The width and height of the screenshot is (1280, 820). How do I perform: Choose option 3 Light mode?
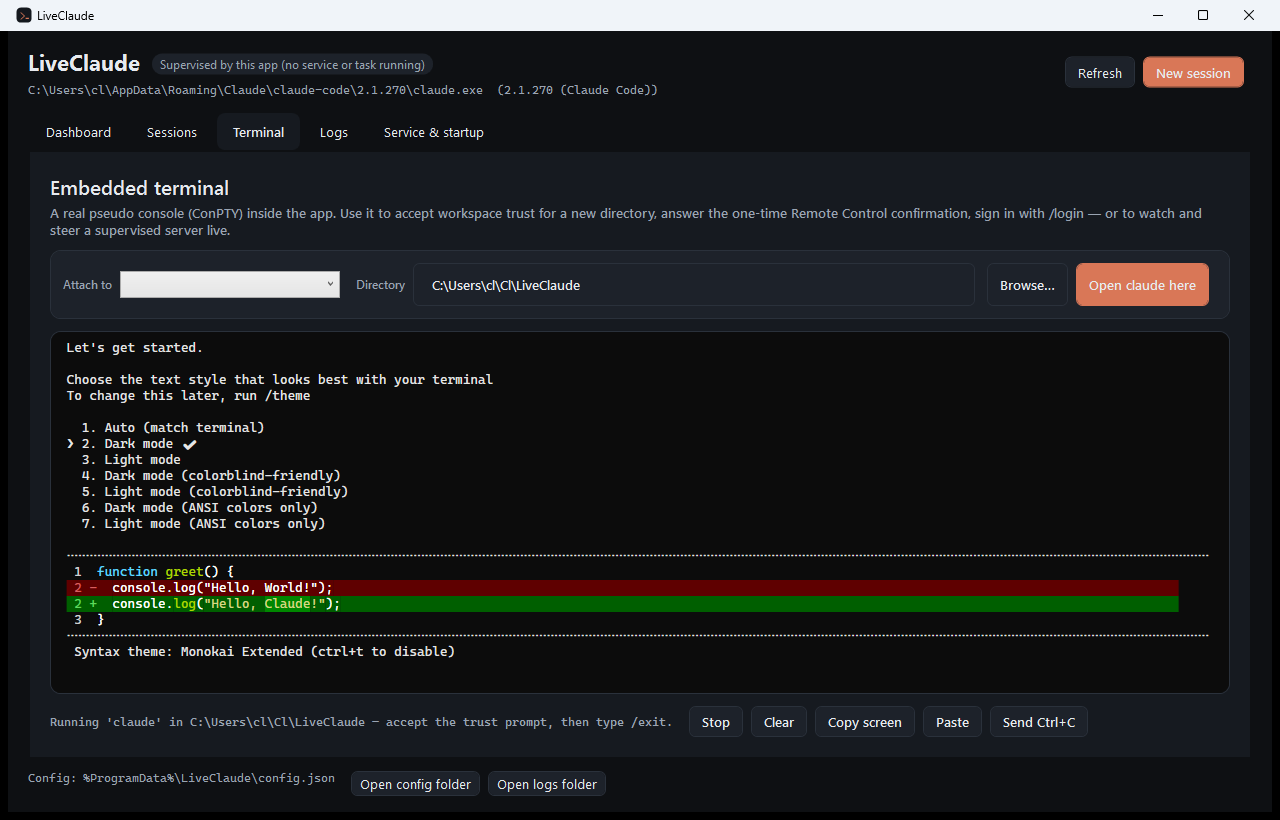(x=132, y=459)
